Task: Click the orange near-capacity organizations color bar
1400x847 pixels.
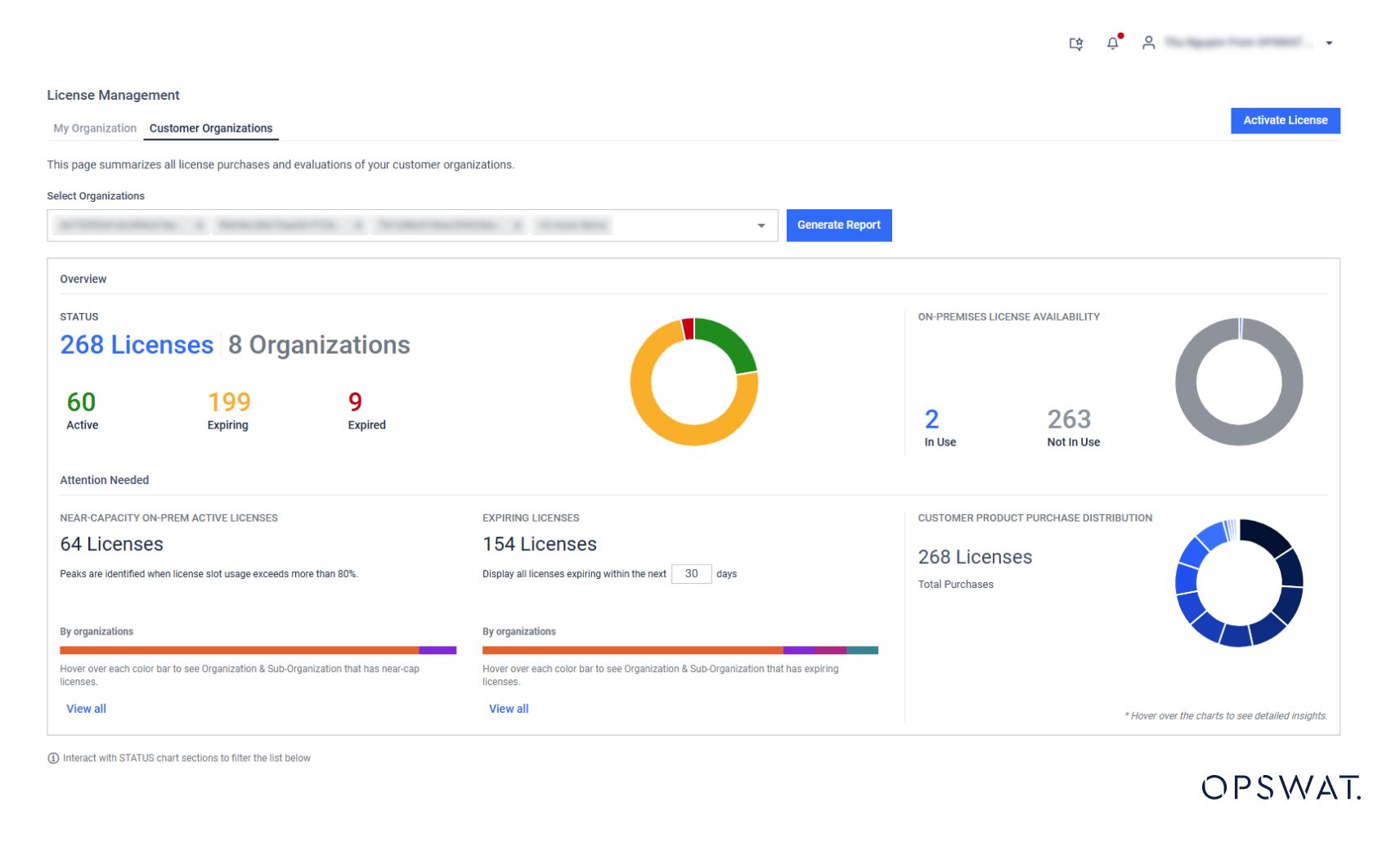Action: [237, 648]
